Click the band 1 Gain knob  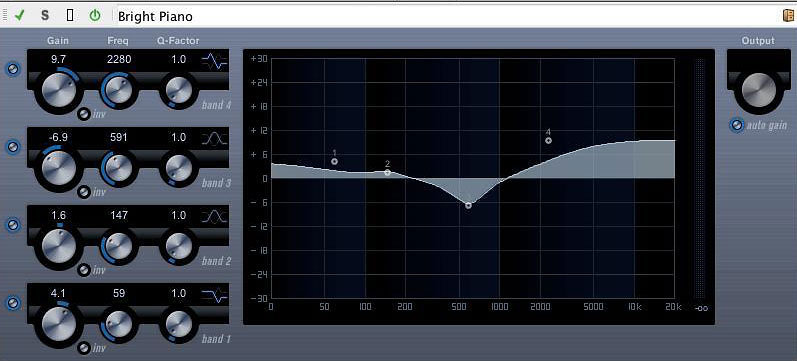pyautogui.click(x=58, y=323)
